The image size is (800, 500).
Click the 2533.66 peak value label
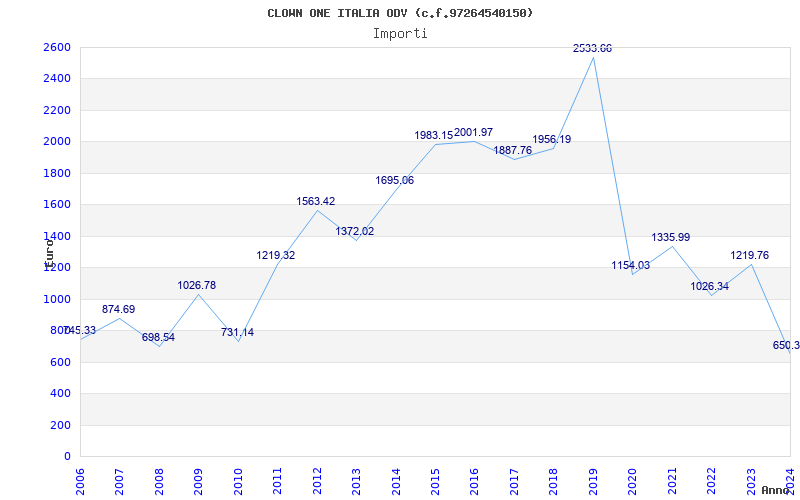click(x=592, y=48)
